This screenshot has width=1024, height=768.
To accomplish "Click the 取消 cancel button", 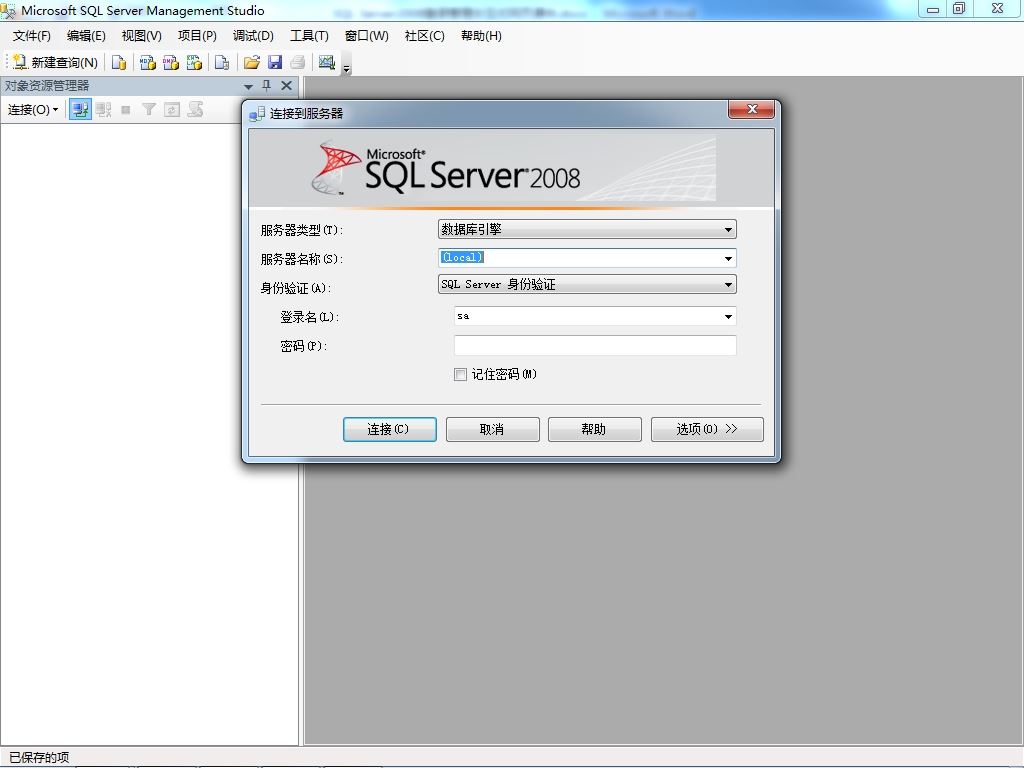I will [x=492, y=429].
